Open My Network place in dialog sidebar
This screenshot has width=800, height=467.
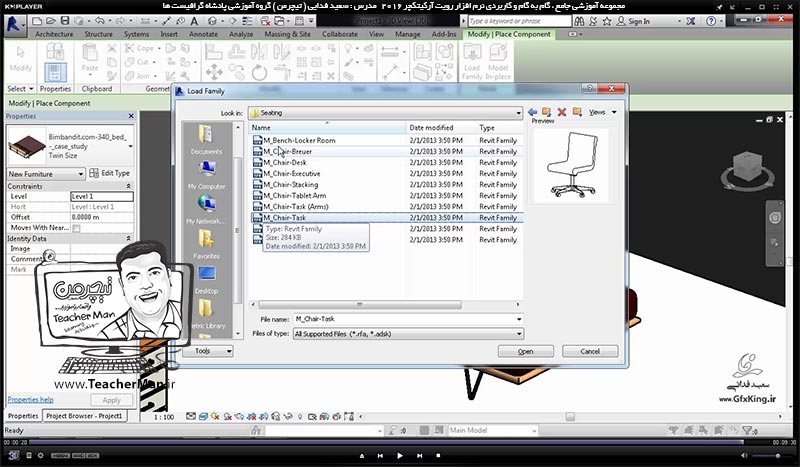[206, 209]
